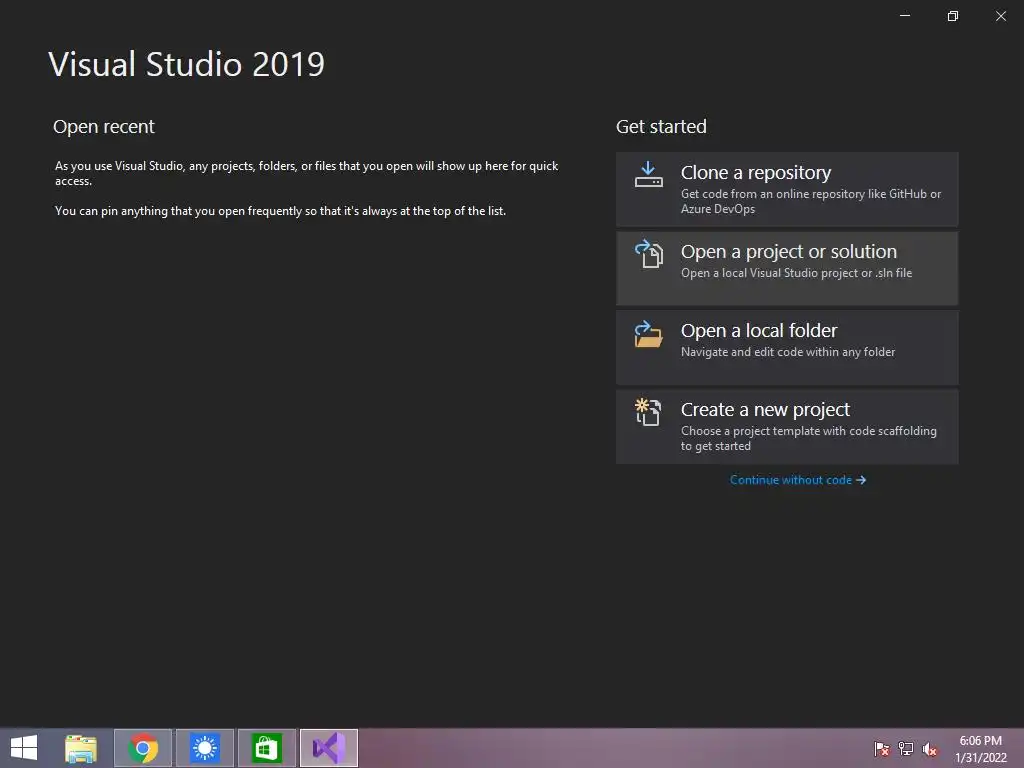The height and width of the screenshot is (768, 1024).
Task: Click the Open a project or solution icon
Action: pyautogui.click(x=648, y=253)
